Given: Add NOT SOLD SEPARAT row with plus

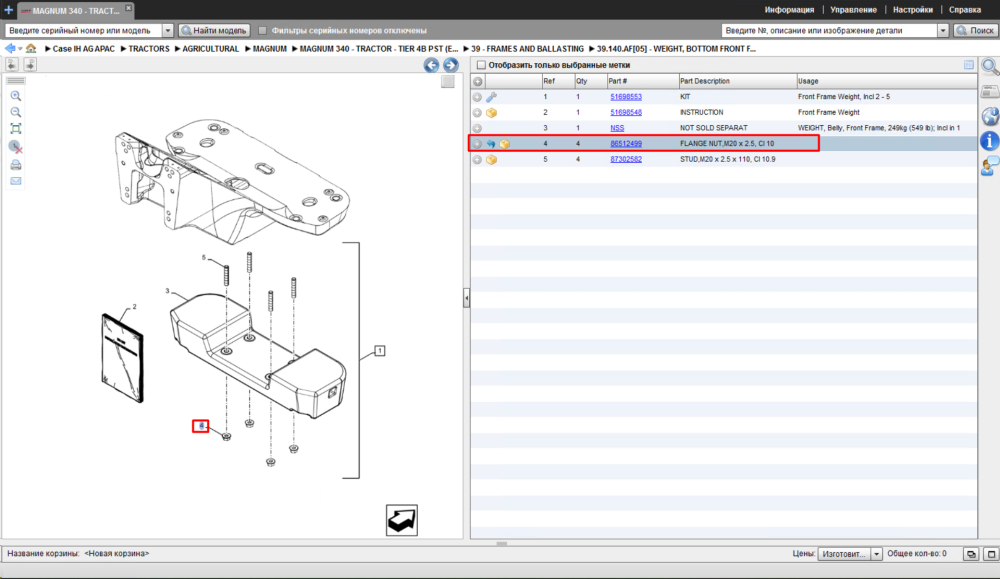Looking at the screenshot, I should click(x=477, y=128).
